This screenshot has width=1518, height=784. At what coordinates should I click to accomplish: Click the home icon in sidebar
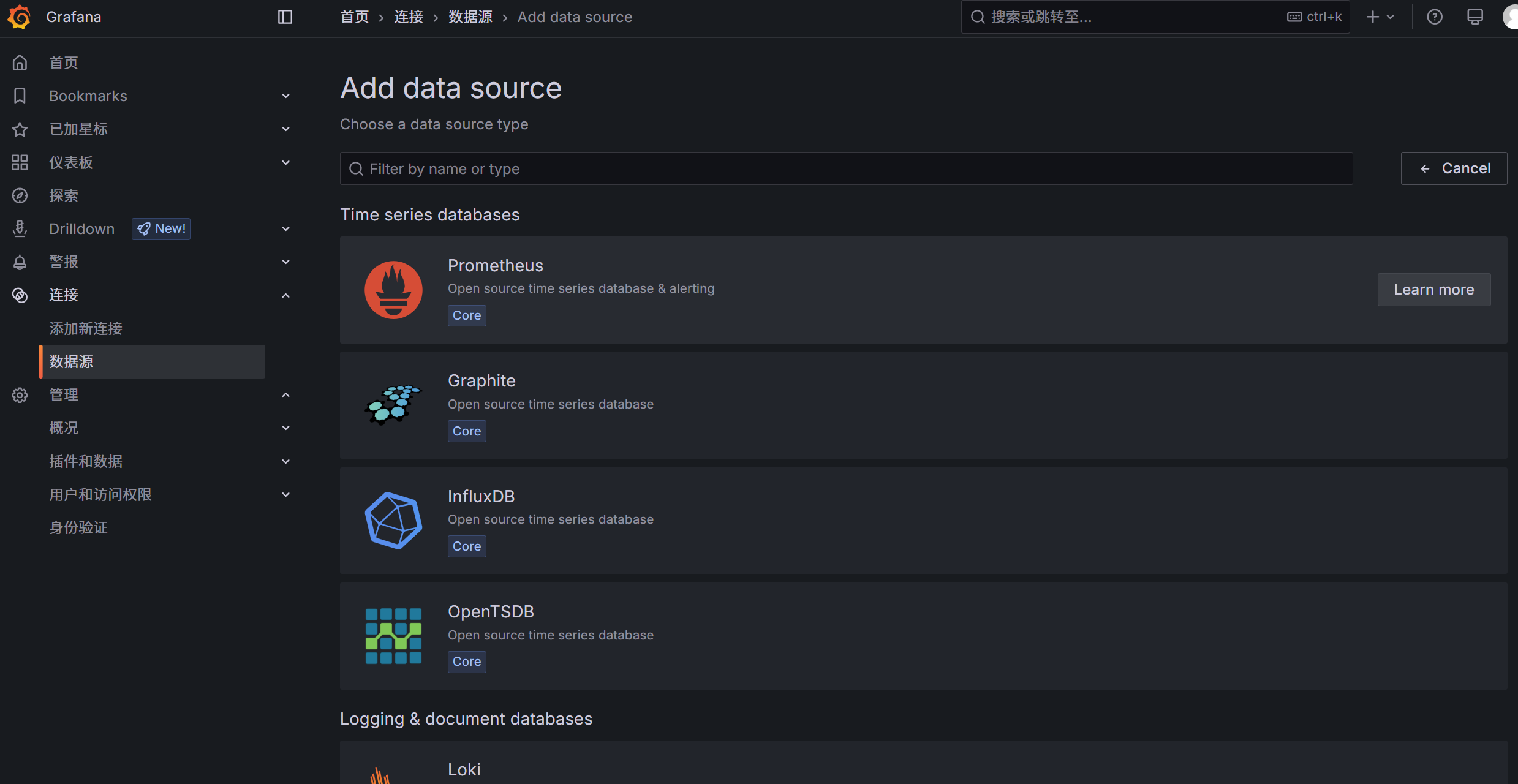[20, 62]
